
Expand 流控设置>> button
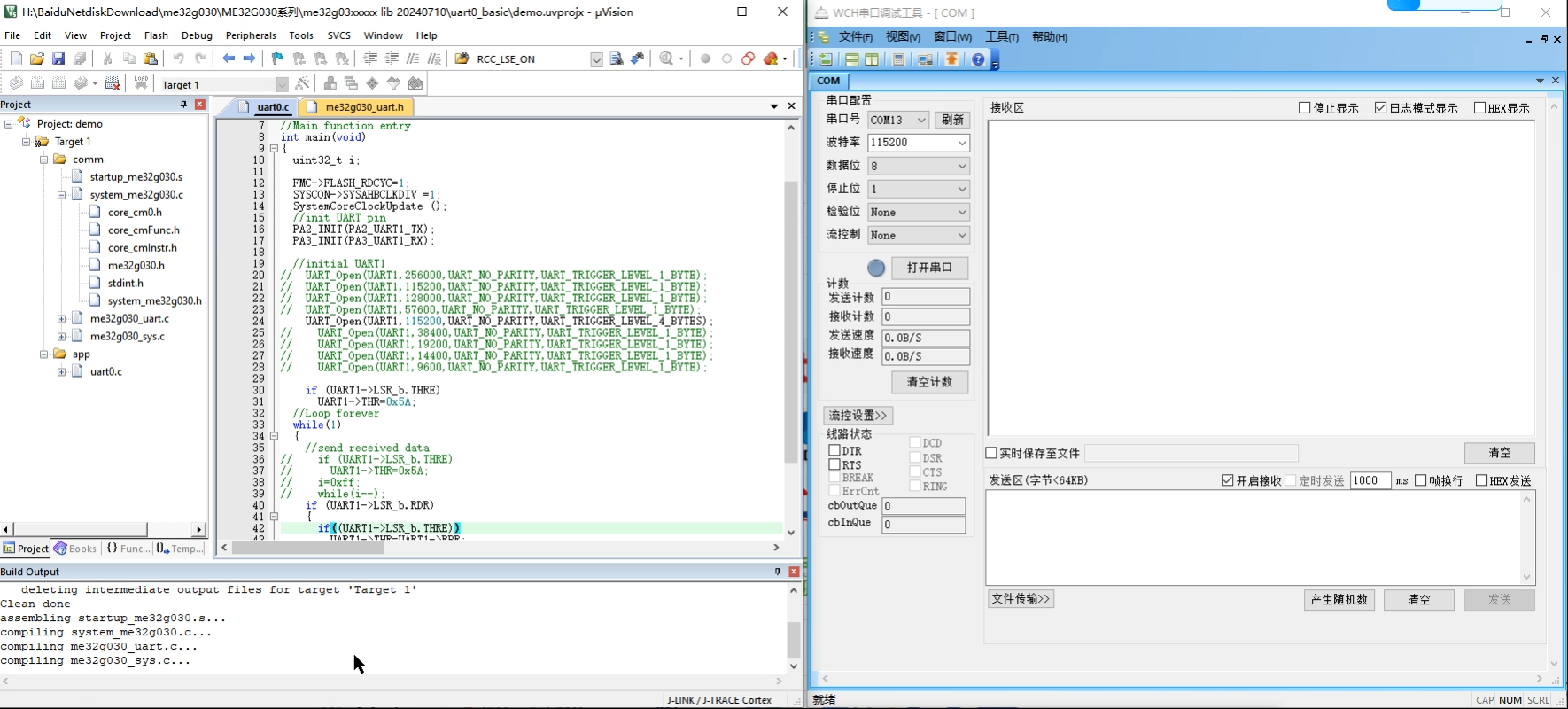coord(858,416)
